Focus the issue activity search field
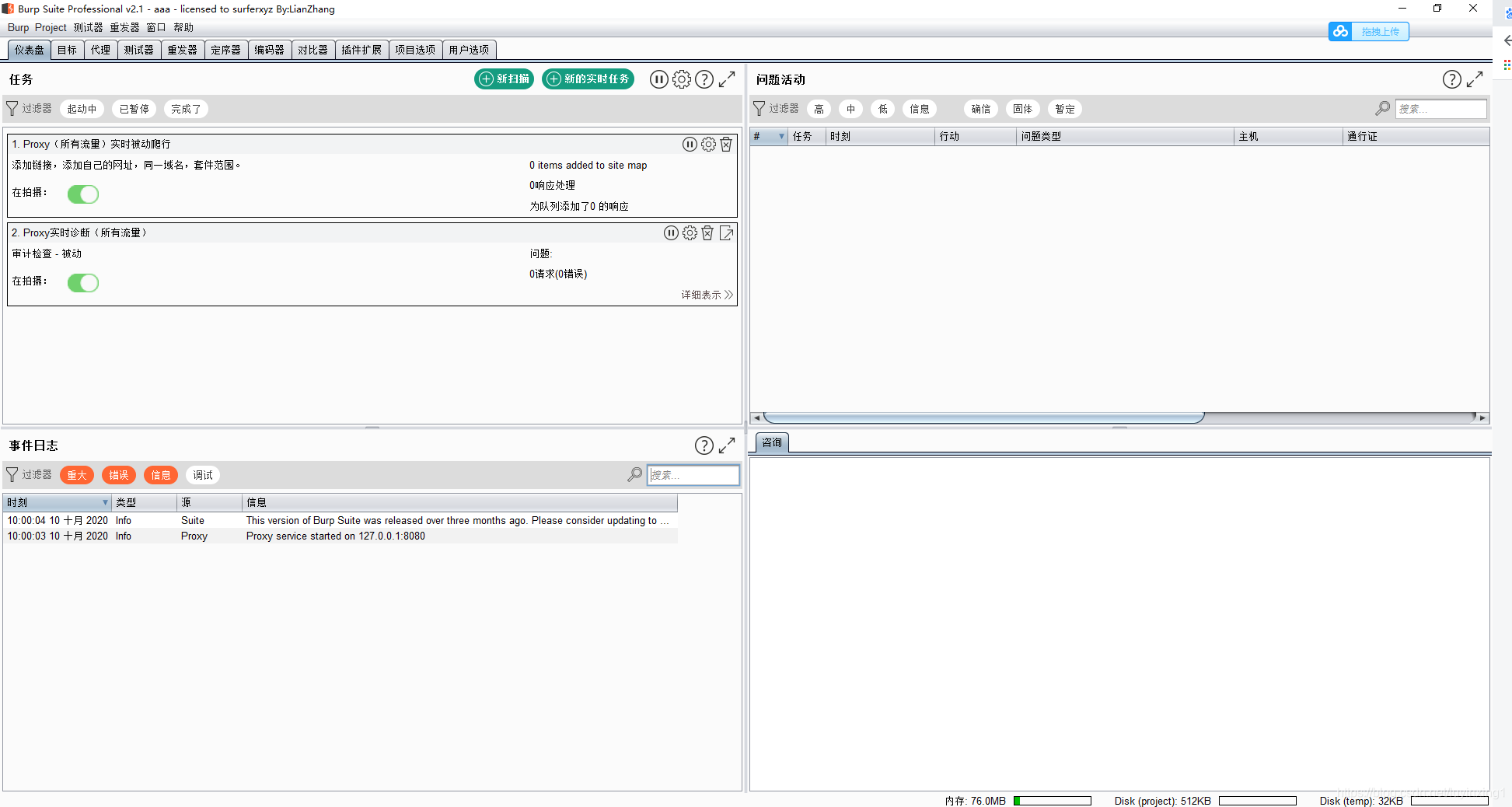The height and width of the screenshot is (807, 1512). coord(1441,109)
